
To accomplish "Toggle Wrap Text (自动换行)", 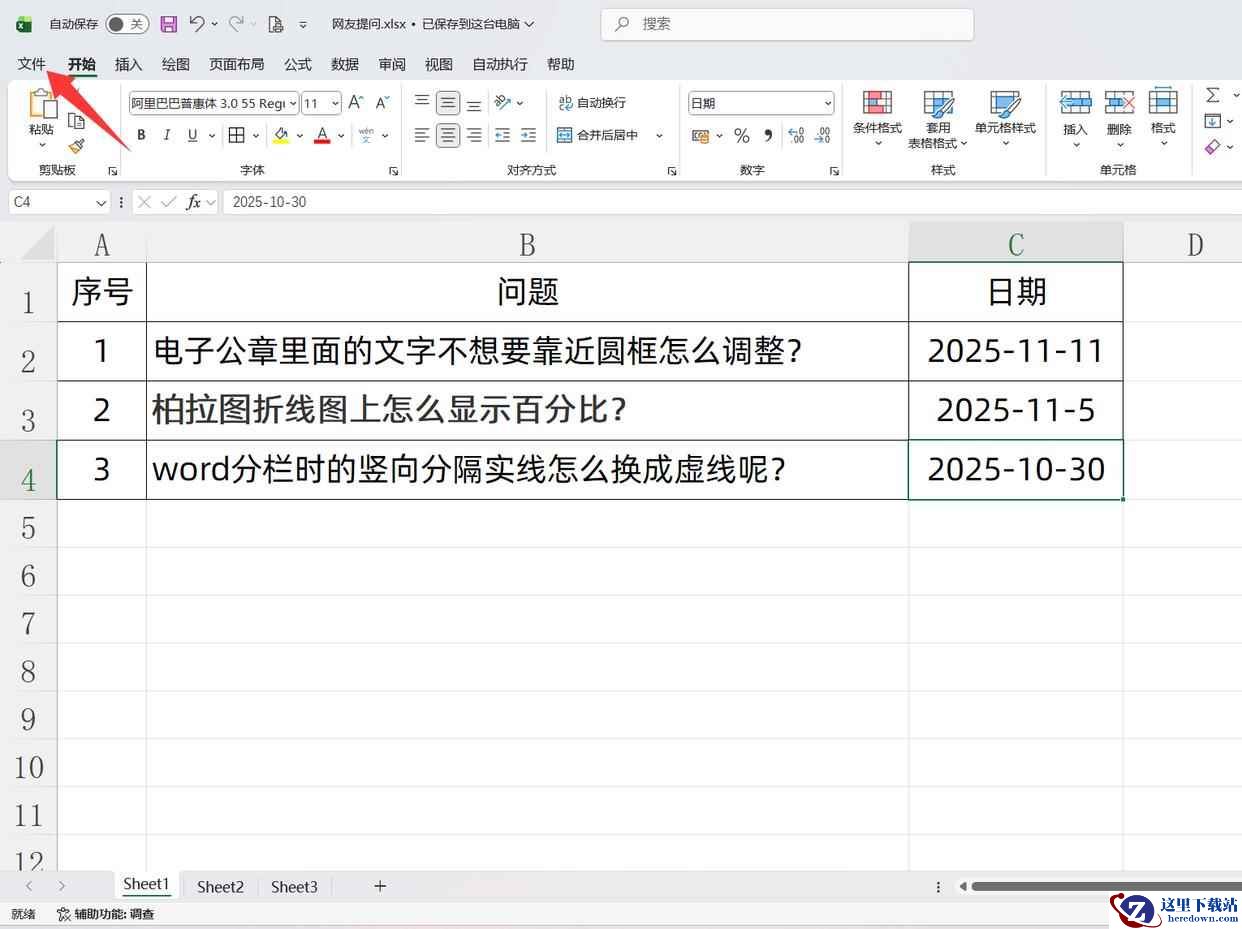I will [592, 103].
